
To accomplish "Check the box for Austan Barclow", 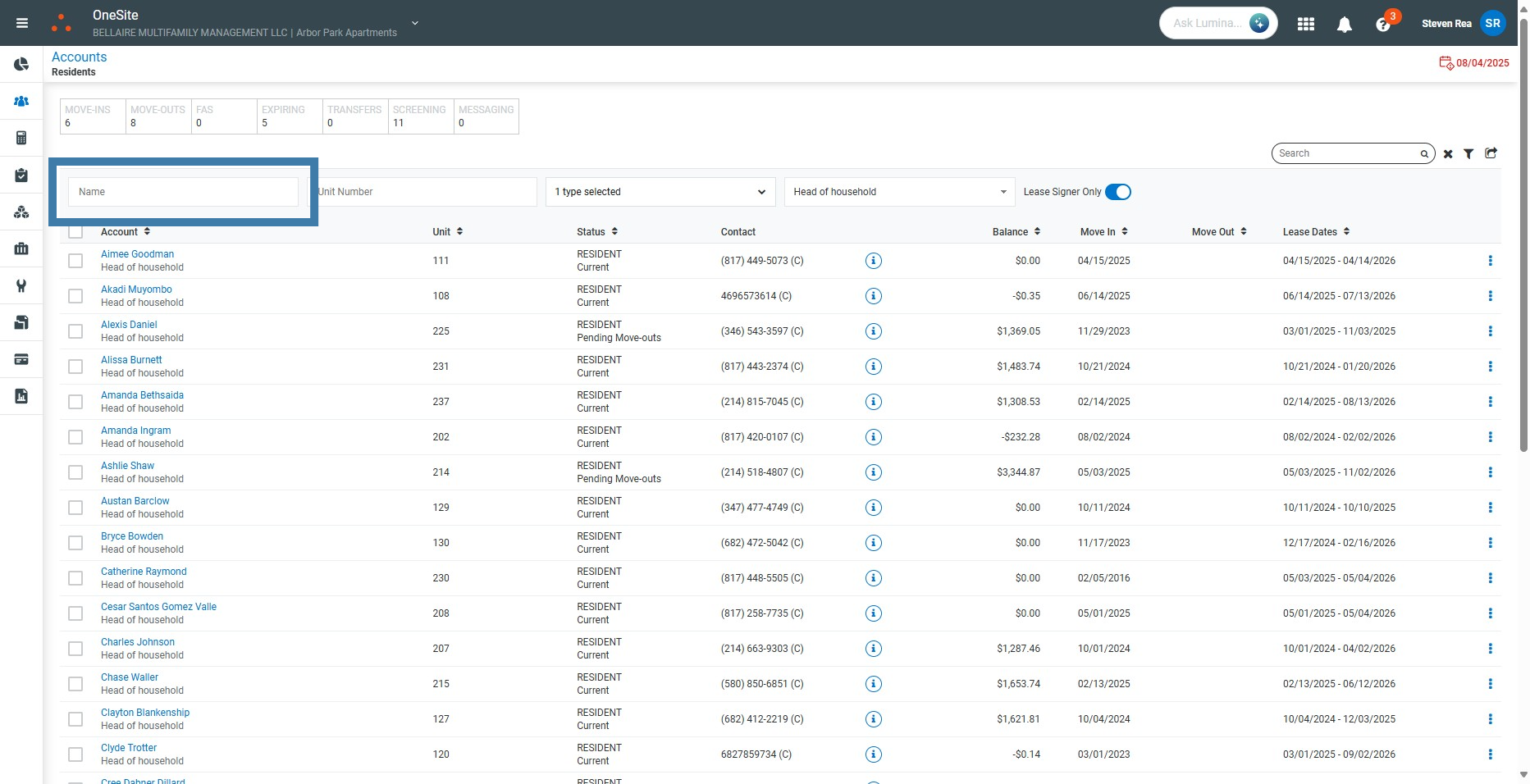I will coord(75,508).
